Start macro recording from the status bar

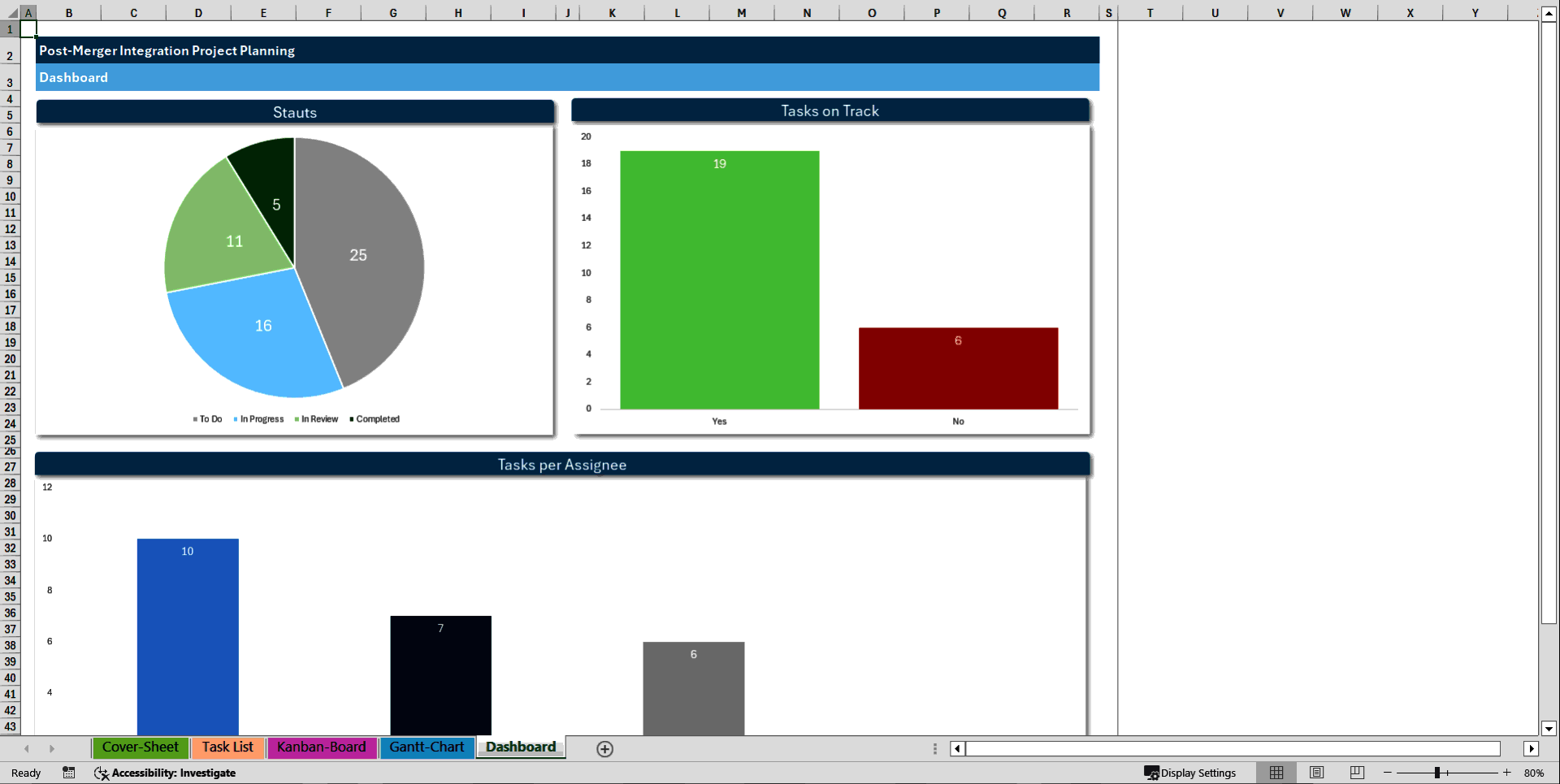point(69,773)
